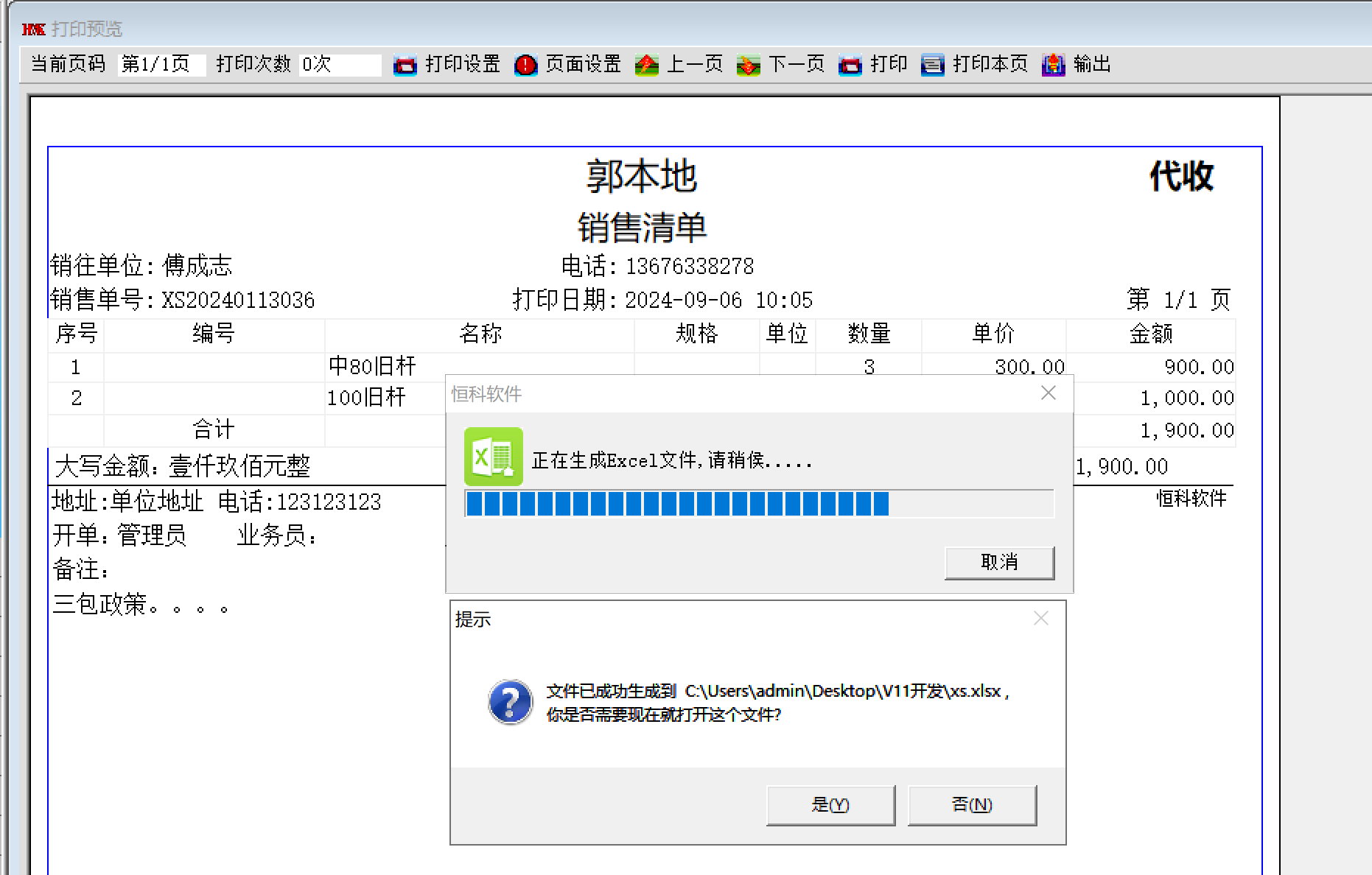Click the 第 1/1 页 page indicator on invoice

(1179, 300)
